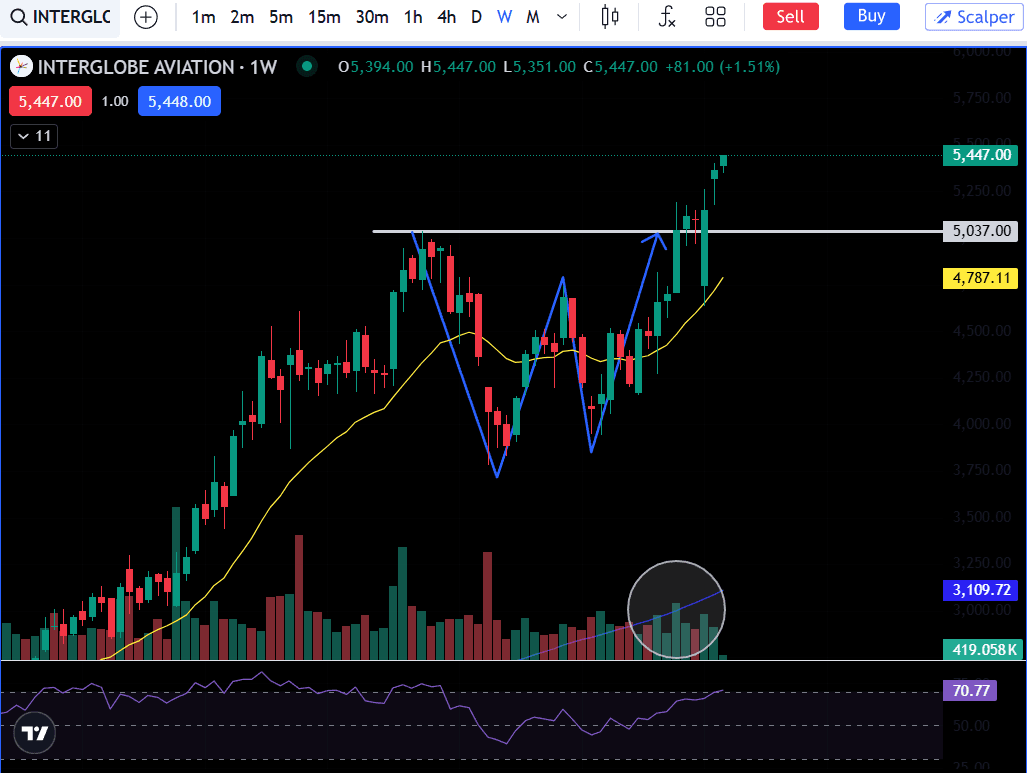This screenshot has height=773, width=1027.
Task: Select the 30m timeframe
Action: click(372, 17)
